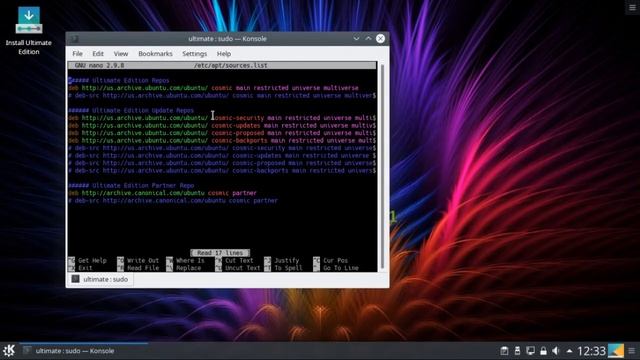Click the commented deb-src canonical partner line
Viewport: 640px width, 360px height.
tap(173, 200)
